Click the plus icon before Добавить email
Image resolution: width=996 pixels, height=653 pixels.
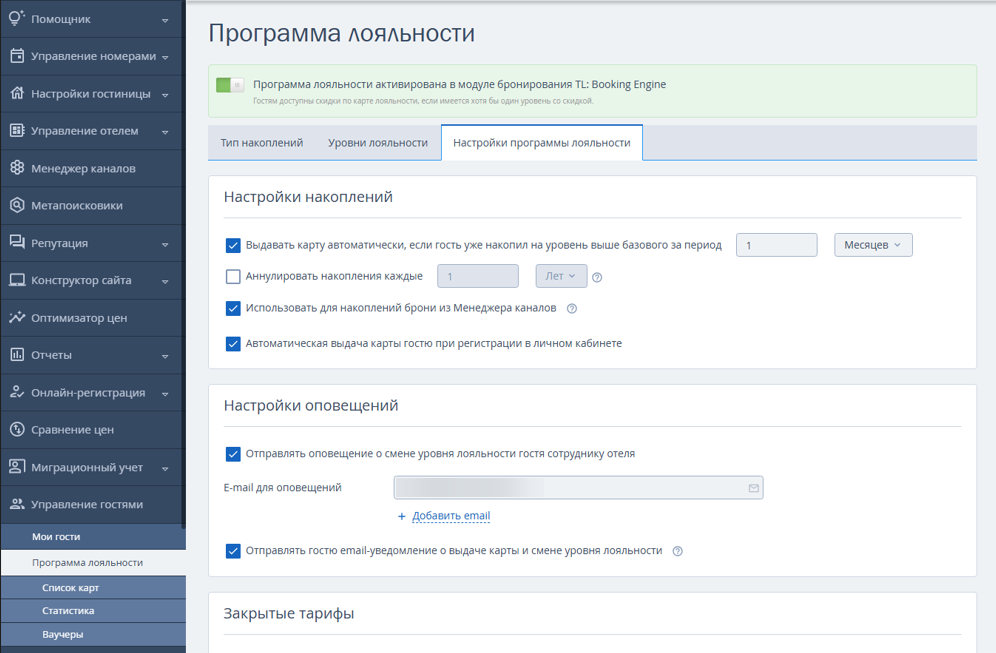pyautogui.click(x=401, y=516)
